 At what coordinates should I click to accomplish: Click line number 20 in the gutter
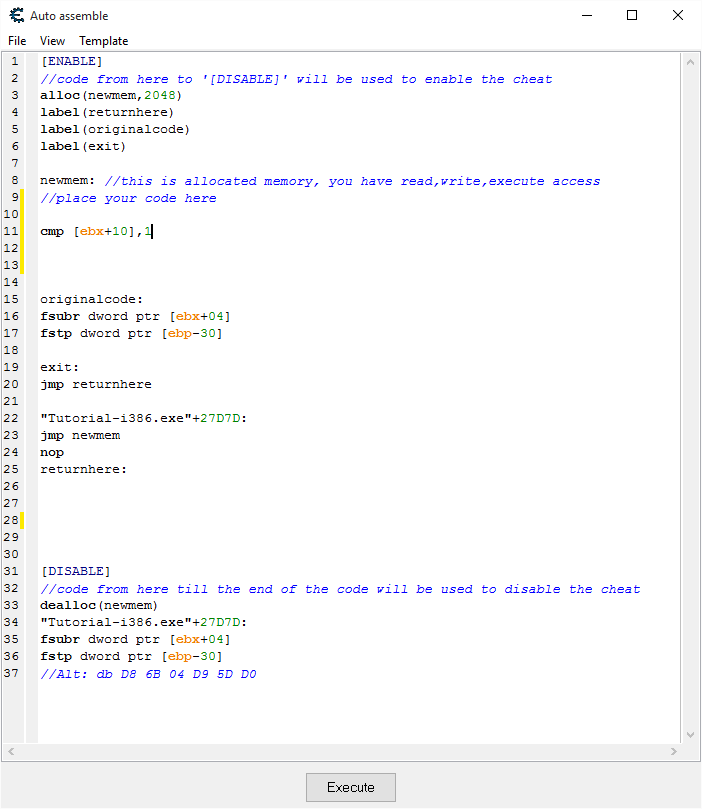[11, 384]
